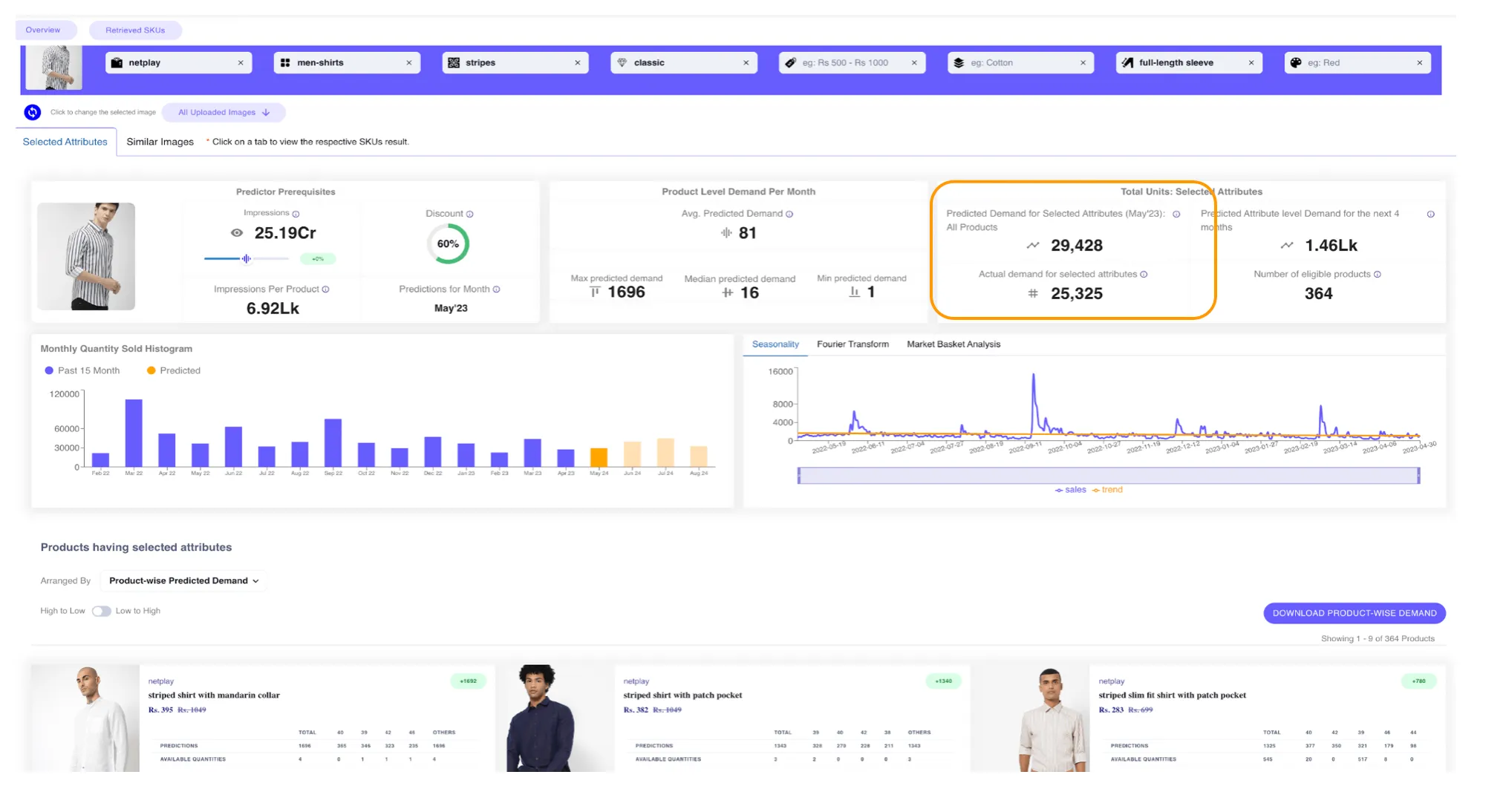Click the color input field showing Red
This screenshot has width=1506, height=812.
[1357, 63]
